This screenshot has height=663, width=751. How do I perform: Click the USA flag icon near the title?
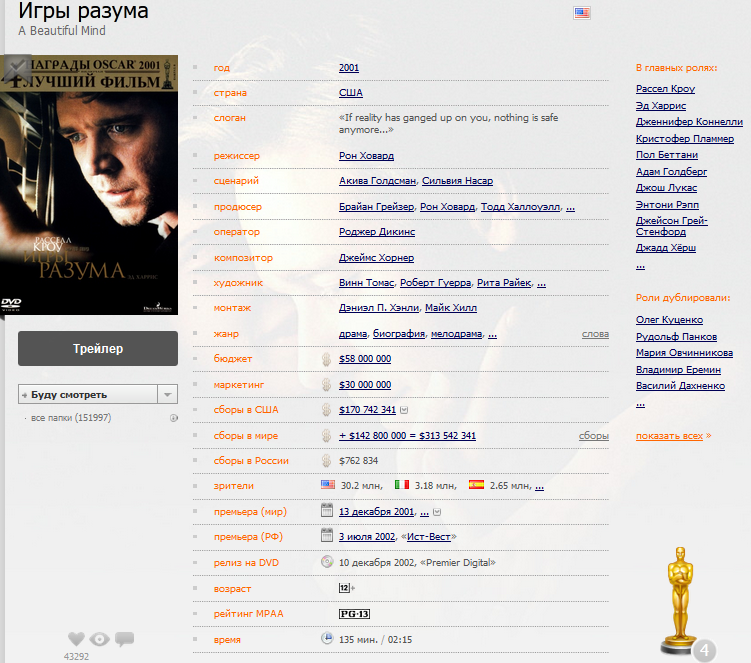pyautogui.click(x=581, y=13)
